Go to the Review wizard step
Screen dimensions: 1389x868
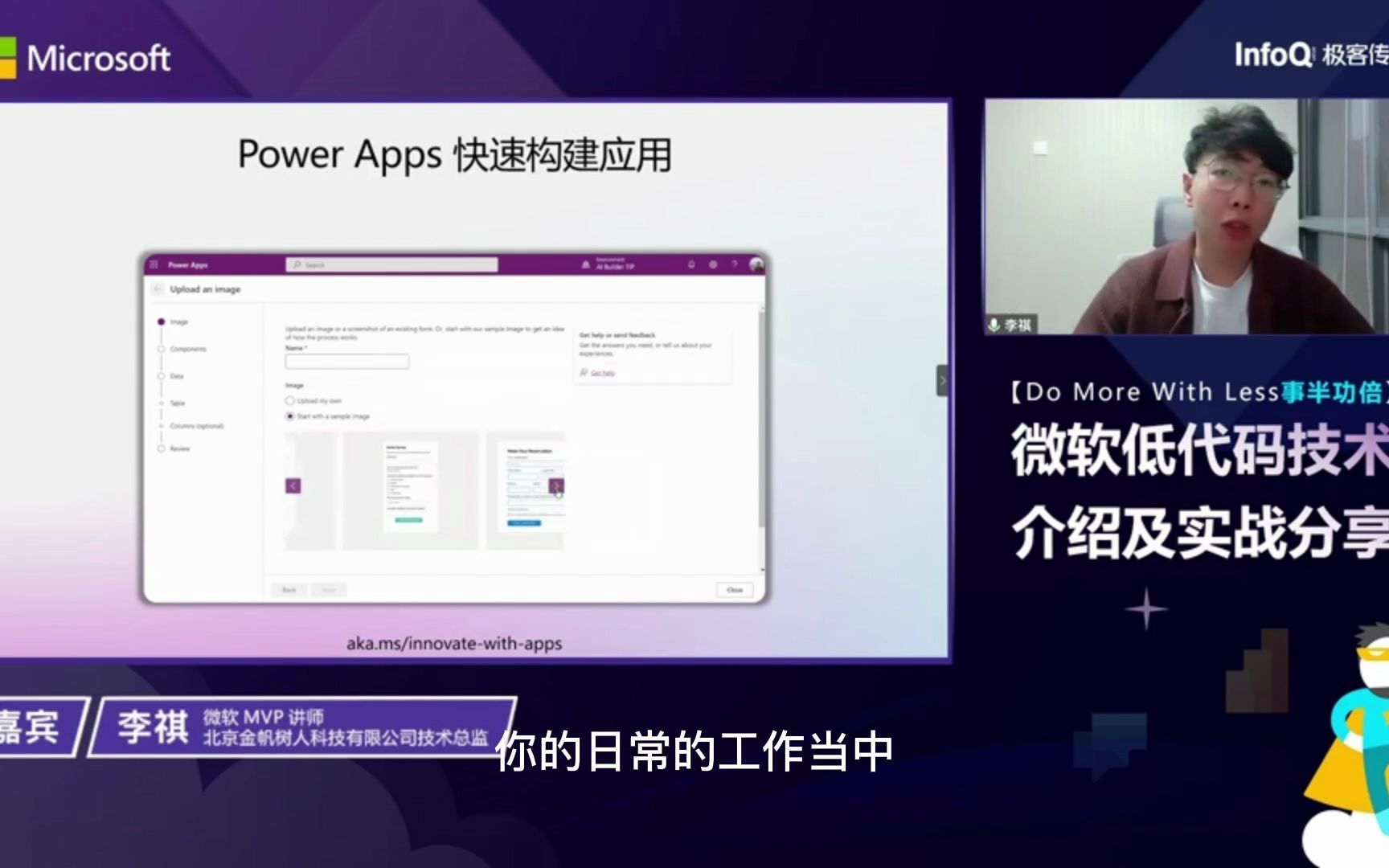coord(174,448)
